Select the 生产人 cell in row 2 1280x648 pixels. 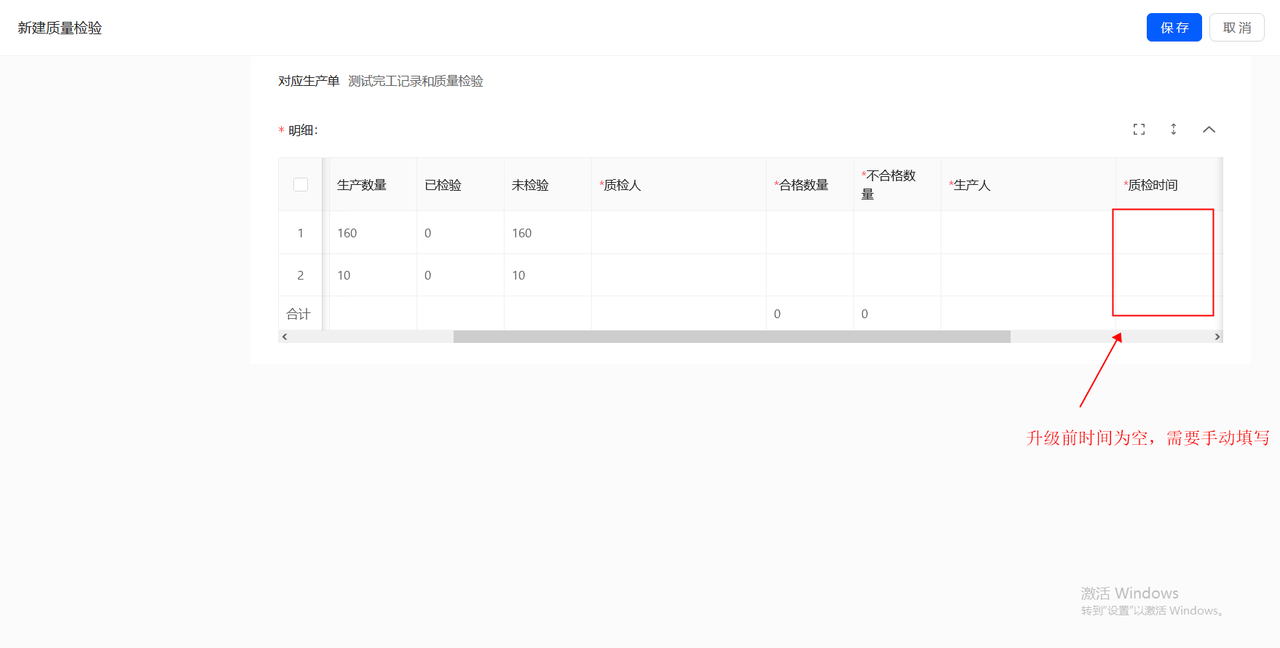(x=1028, y=275)
